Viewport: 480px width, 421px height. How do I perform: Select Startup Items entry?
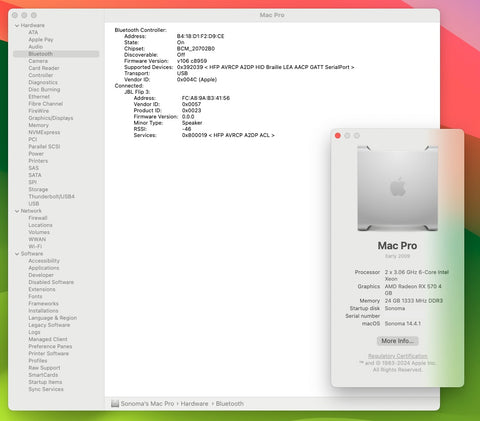point(45,382)
